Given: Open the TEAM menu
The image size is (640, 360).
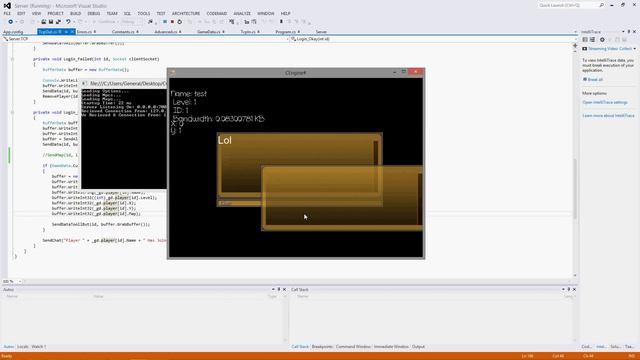Looking at the screenshot, I should 112,13.
